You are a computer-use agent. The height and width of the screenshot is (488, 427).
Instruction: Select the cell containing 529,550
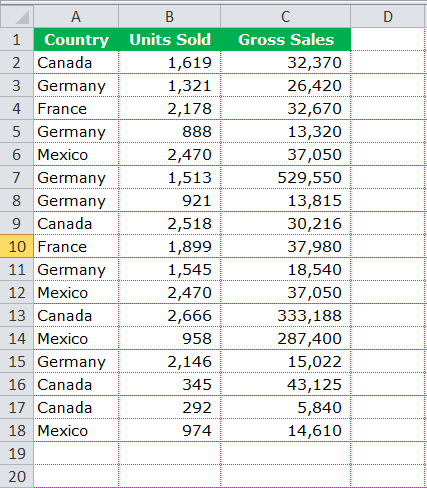click(x=286, y=177)
